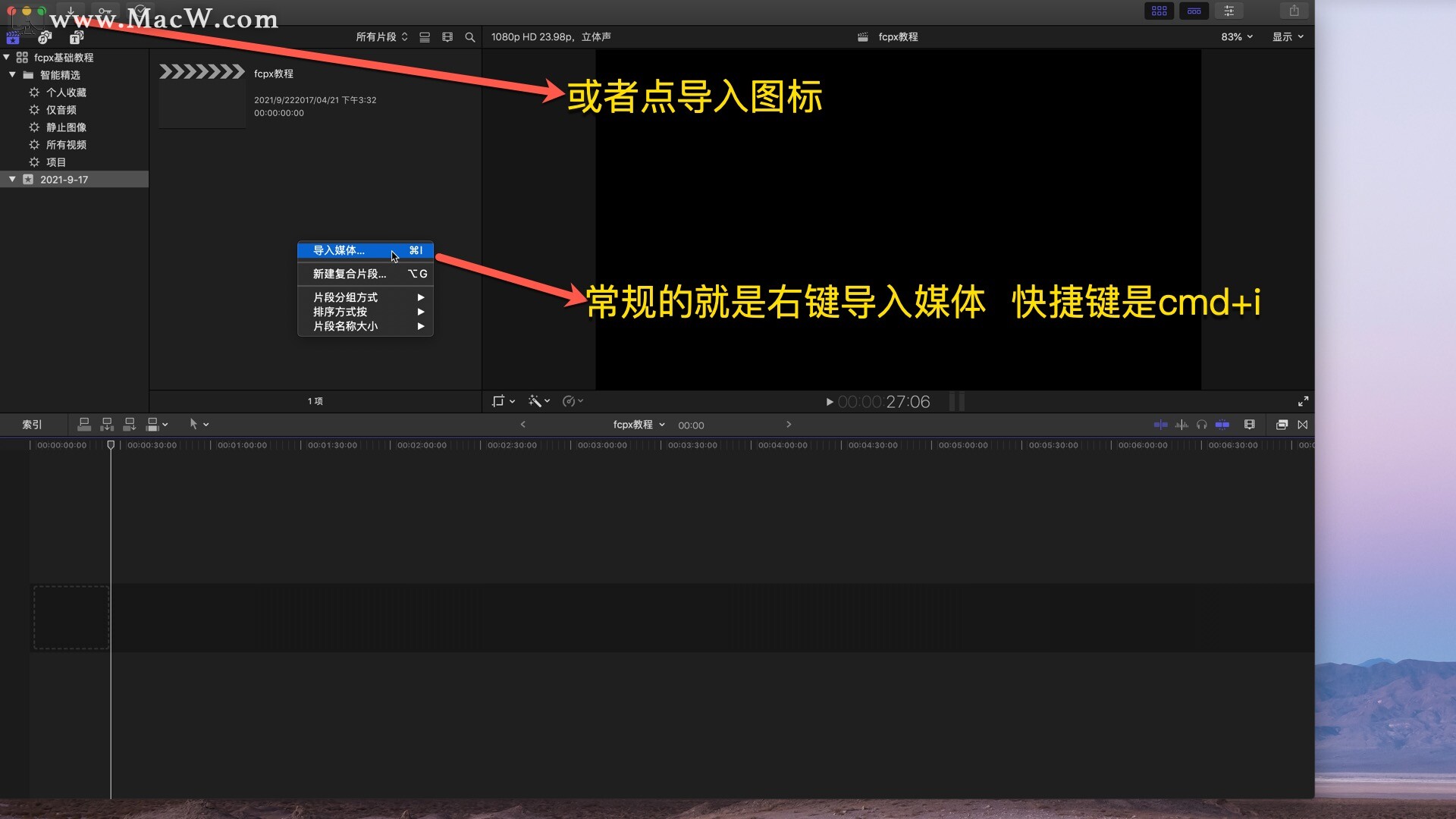Open the 83% zoom dropdown
Viewport: 1456px width, 819px height.
coord(1236,37)
